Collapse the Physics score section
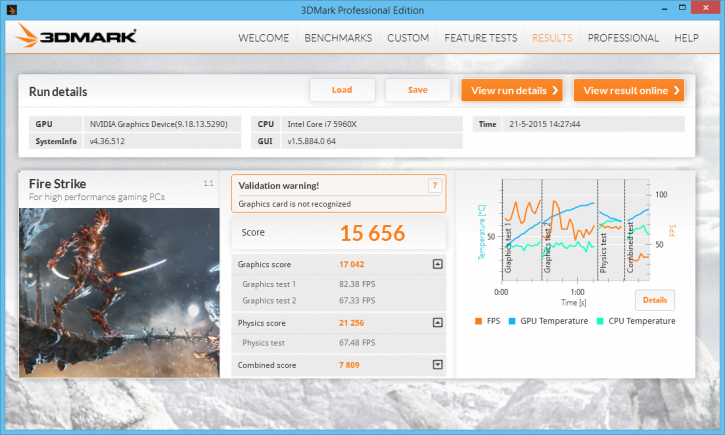The height and width of the screenshot is (435, 725). pyautogui.click(x=437, y=323)
